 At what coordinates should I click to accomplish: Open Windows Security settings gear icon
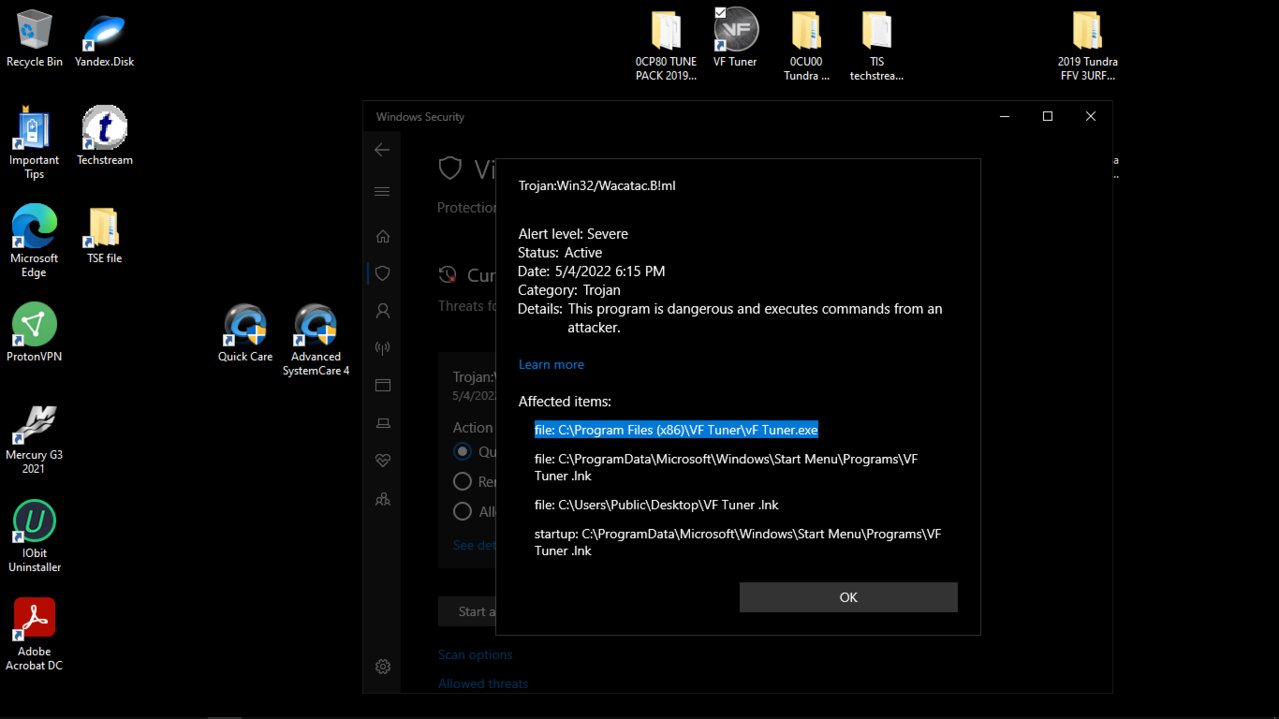pyautogui.click(x=383, y=666)
